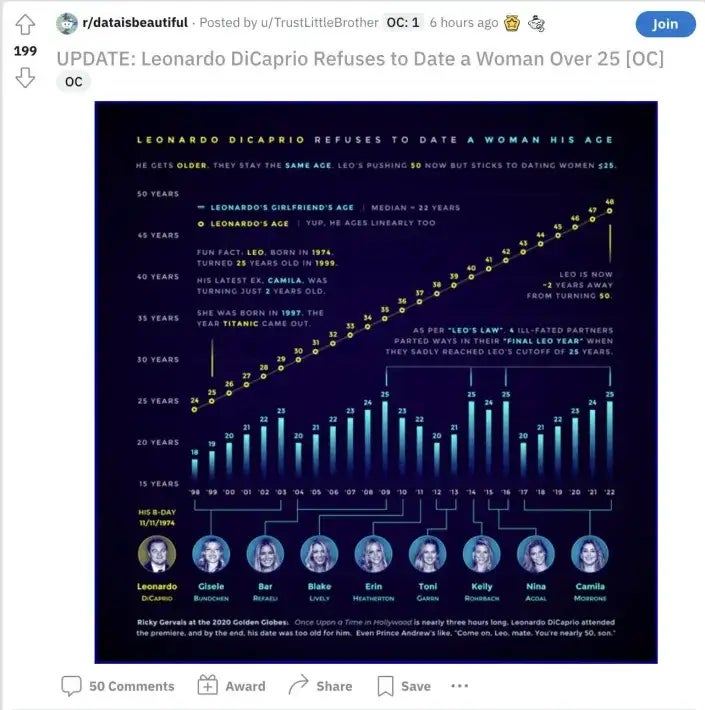Image resolution: width=705 pixels, height=710 pixels.
Task: Upvote the DiCaprio post
Action: click(x=26, y=24)
